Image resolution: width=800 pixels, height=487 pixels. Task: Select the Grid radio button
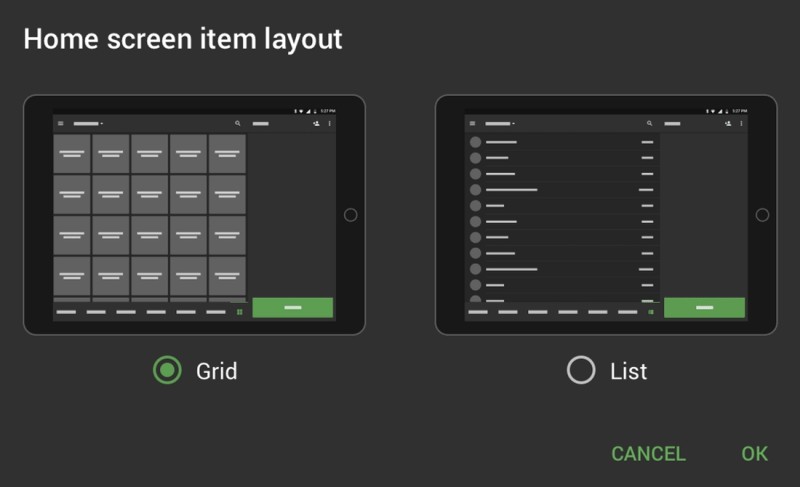click(167, 370)
